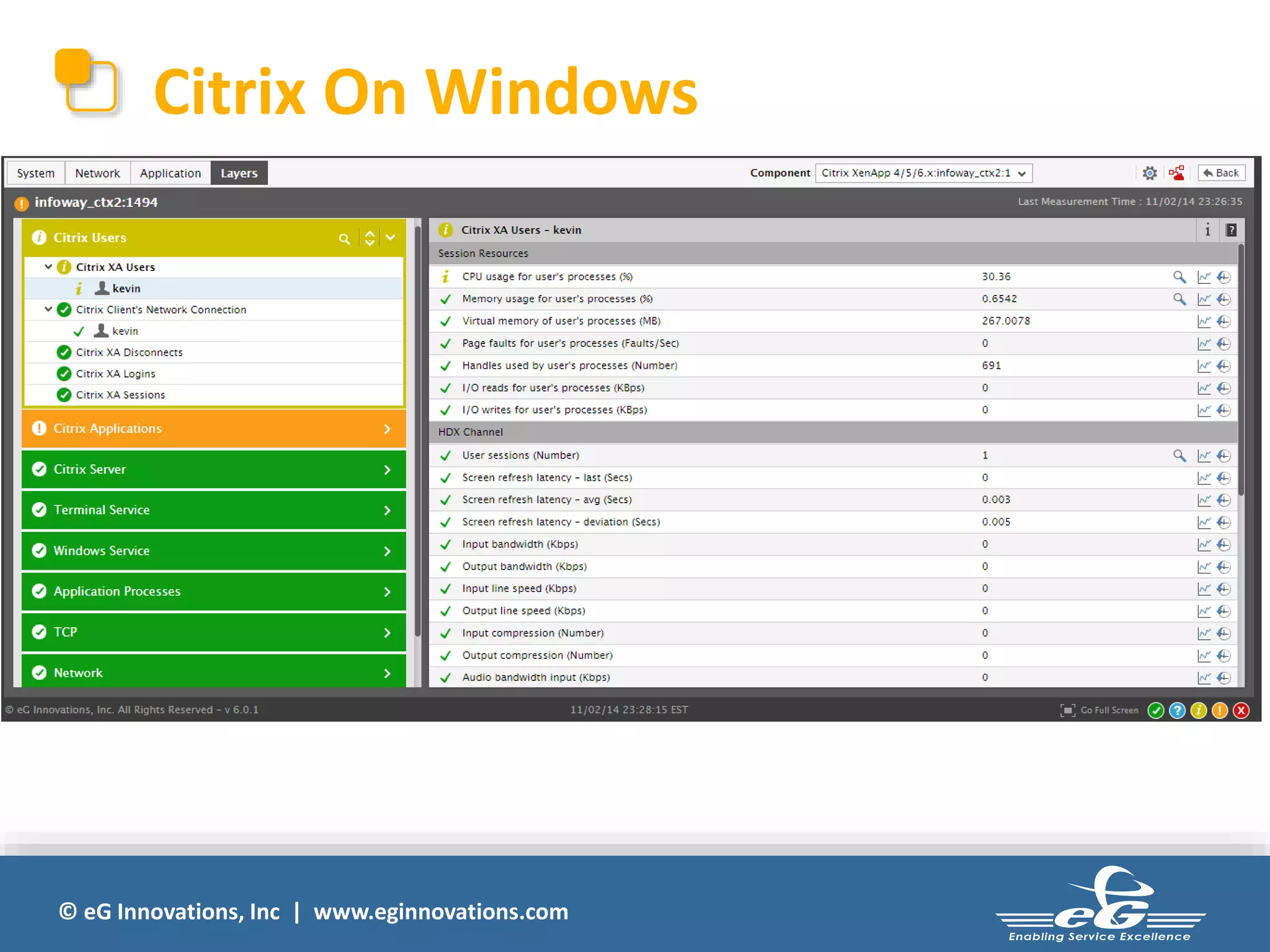Open graph icon for Virtual memory row
Screen dimensions: 1270x952
point(1204,321)
